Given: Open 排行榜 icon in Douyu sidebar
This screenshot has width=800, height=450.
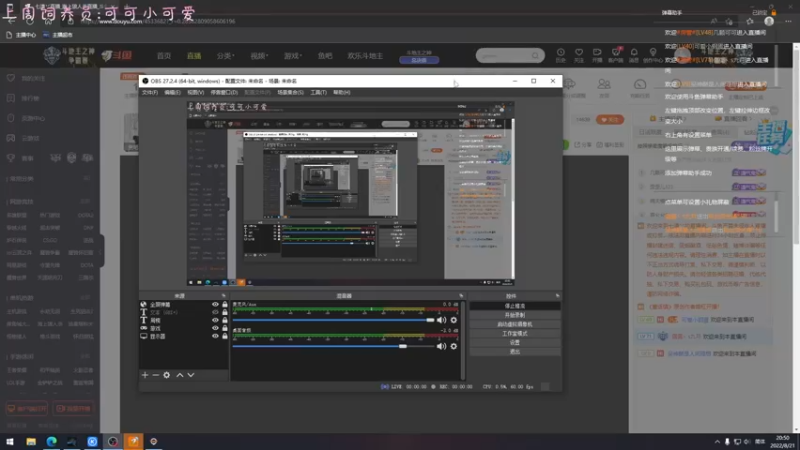Looking at the screenshot, I should pyautogui.click(x=11, y=98).
